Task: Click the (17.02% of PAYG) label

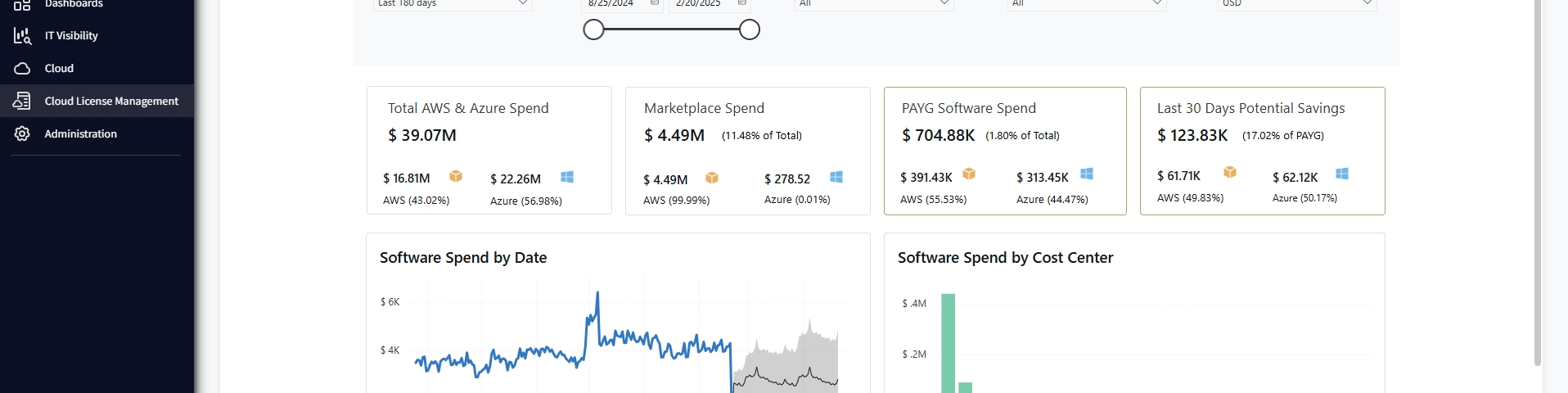Action: pos(1283,136)
